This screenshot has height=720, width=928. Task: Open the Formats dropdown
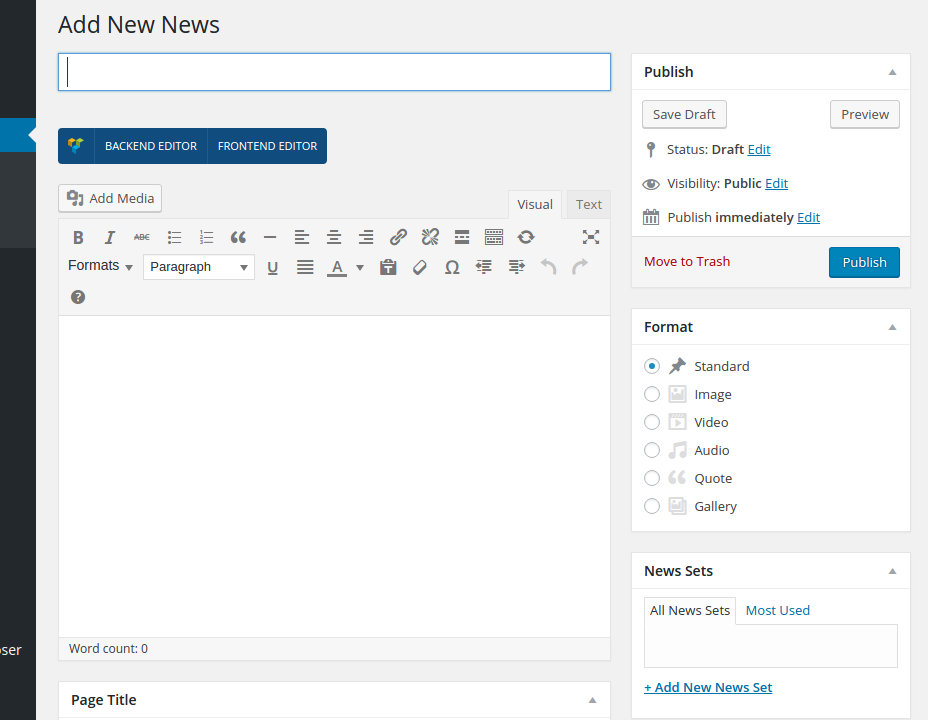(100, 266)
